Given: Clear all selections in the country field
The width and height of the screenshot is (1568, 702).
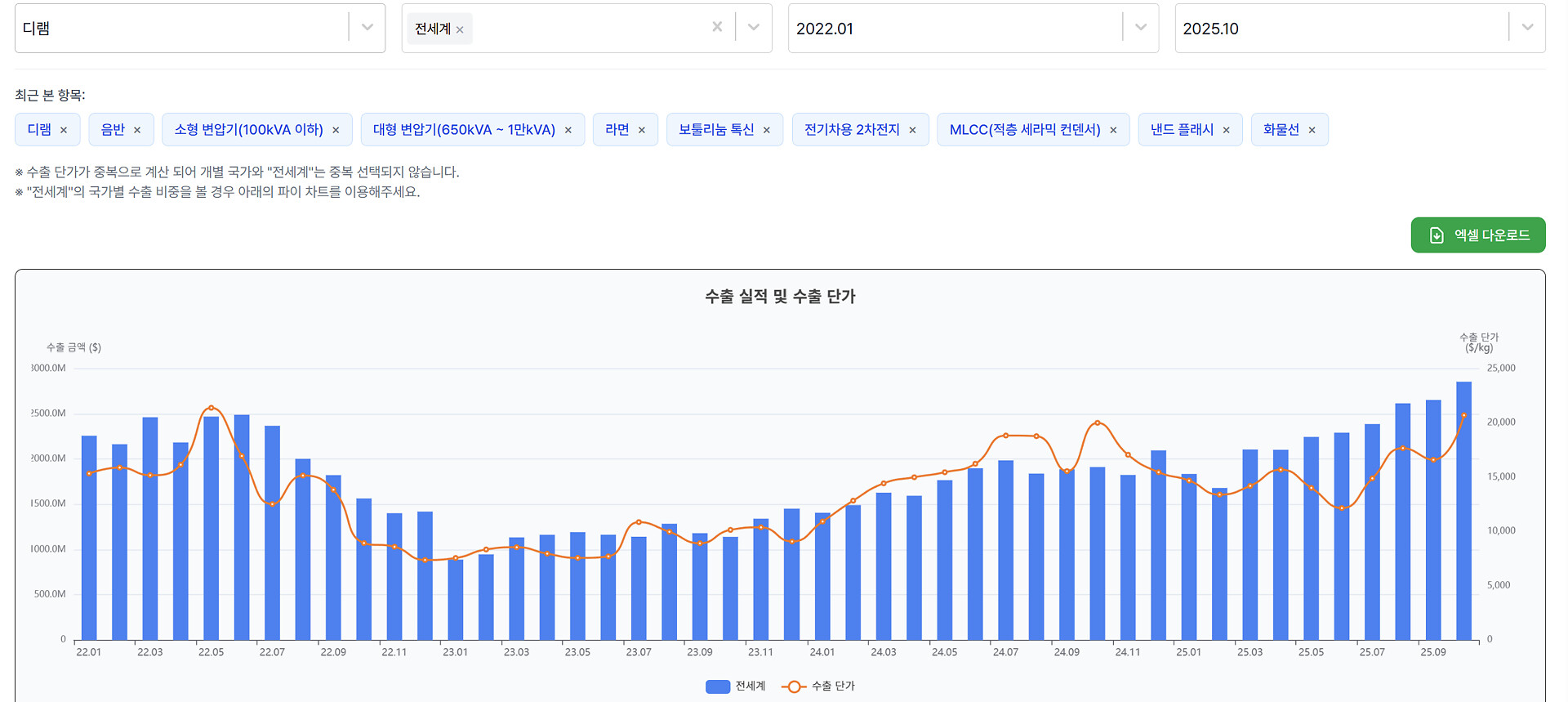Looking at the screenshot, I should [x=717, y=27].
